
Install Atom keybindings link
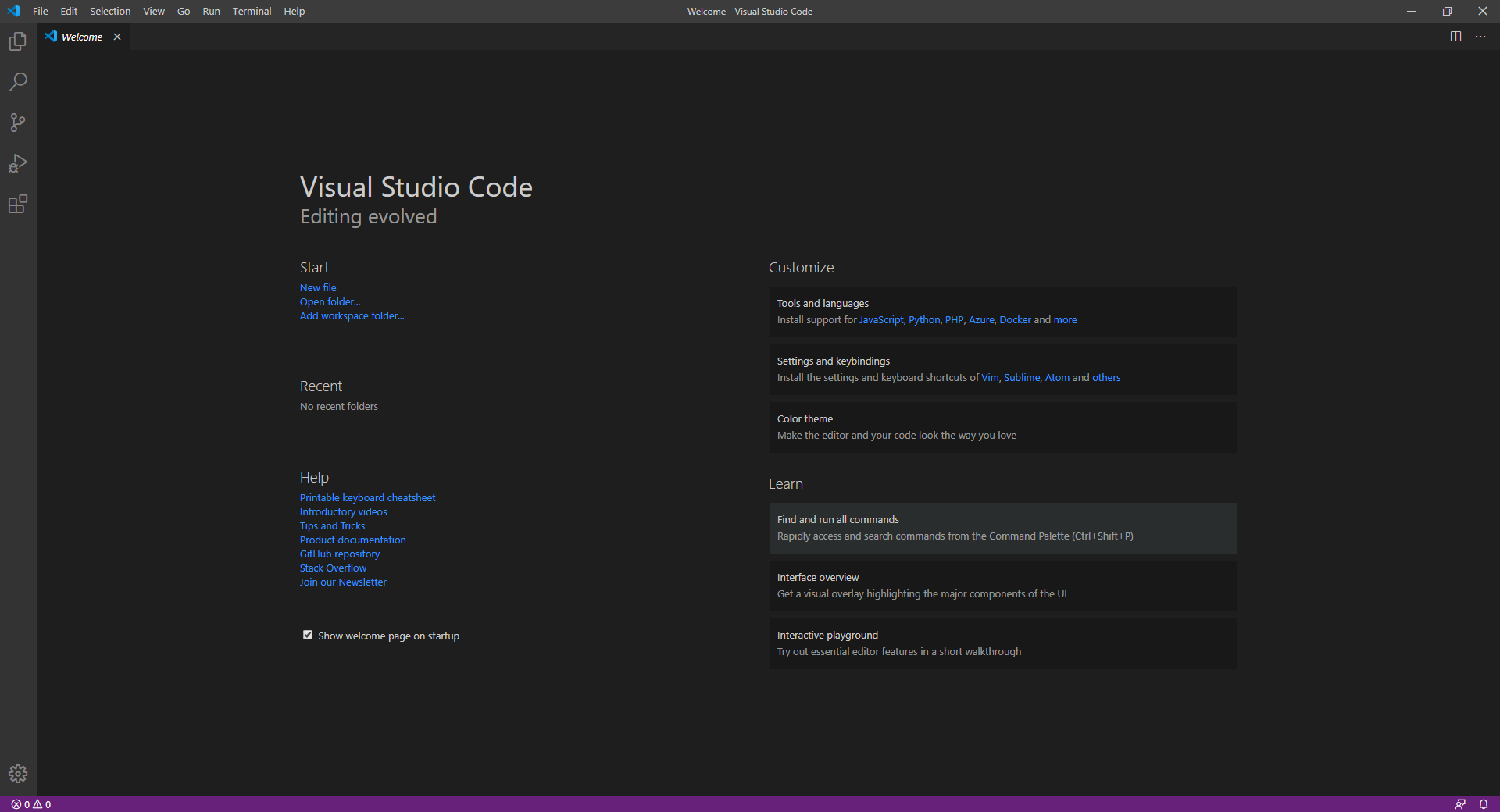[x=1057, y=377]
